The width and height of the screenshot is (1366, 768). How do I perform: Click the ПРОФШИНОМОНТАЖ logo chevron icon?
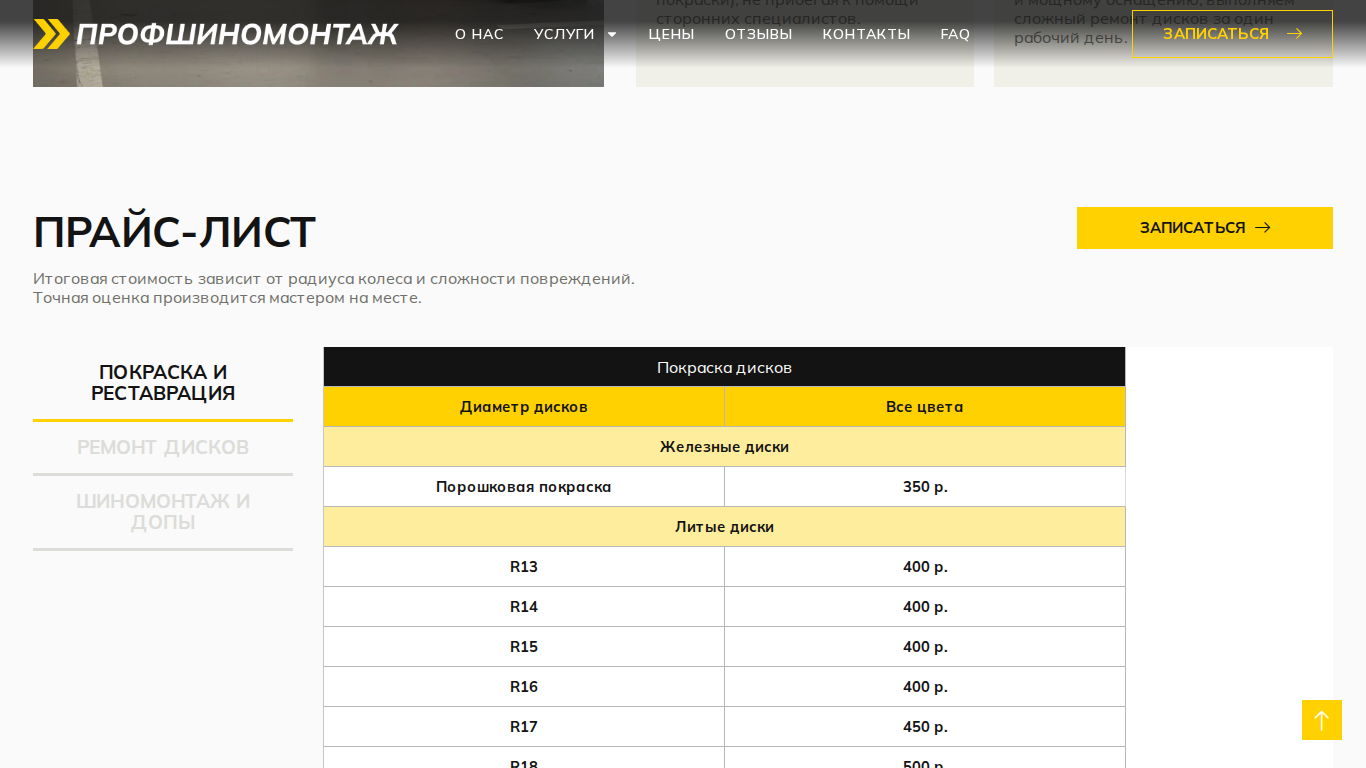pyautogui.click(x=51, y=34)
